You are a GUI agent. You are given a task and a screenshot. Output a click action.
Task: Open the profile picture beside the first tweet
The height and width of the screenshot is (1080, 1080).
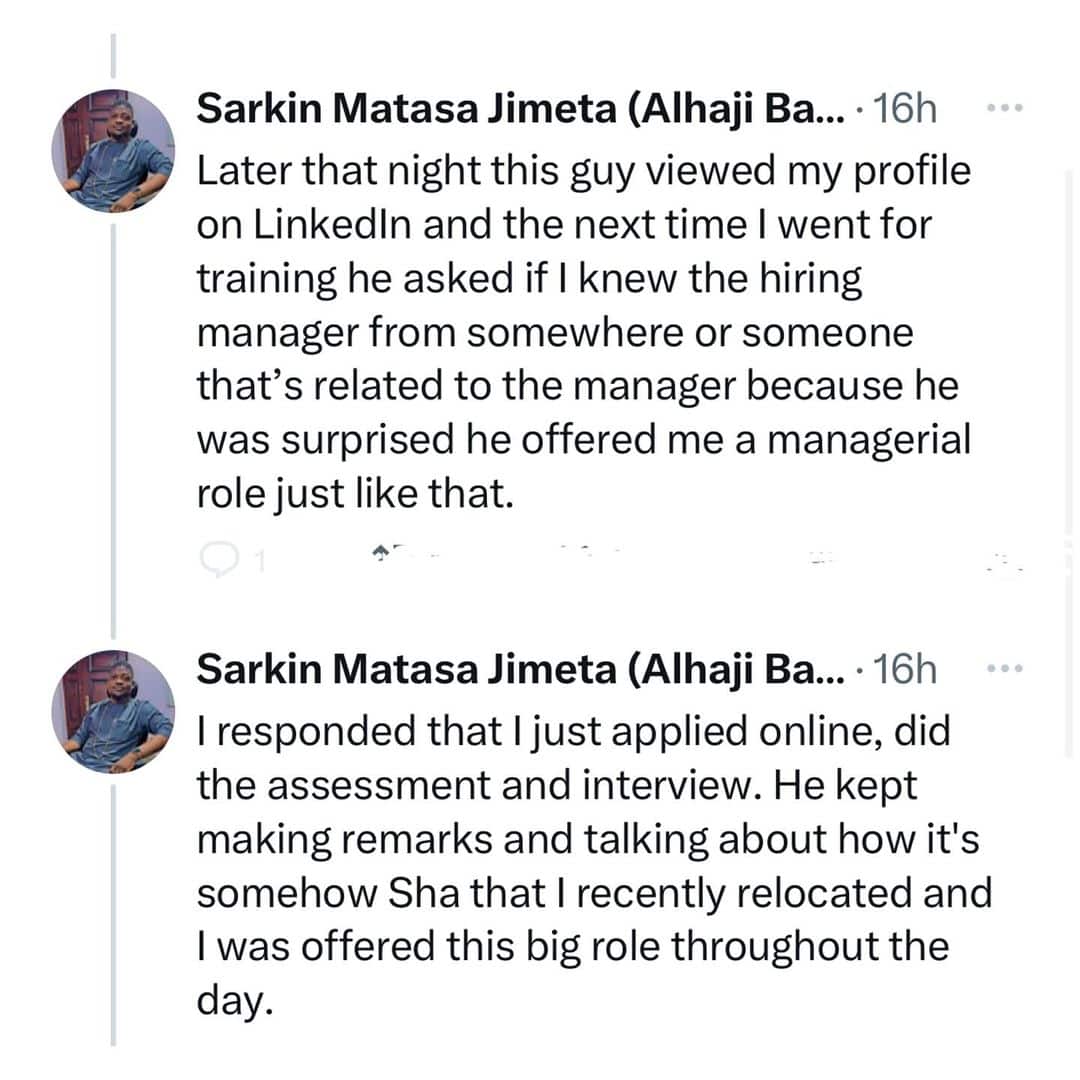pyautogui.click(x=113, y=151)
